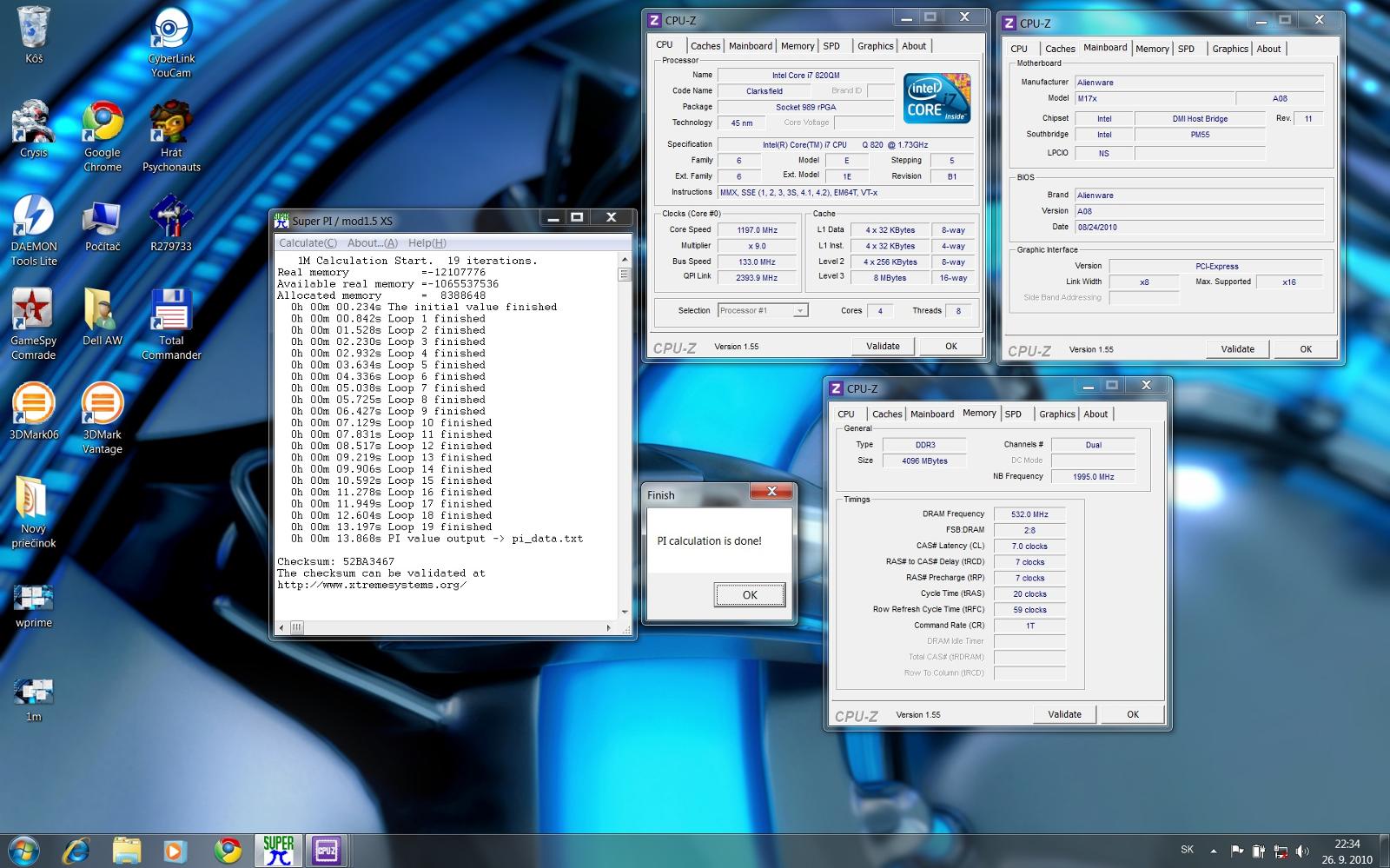This screenshot has height=868, width=1390.
Task: Click OK in CPU tab CPU-Z window
Action: (x=951, y=346)
